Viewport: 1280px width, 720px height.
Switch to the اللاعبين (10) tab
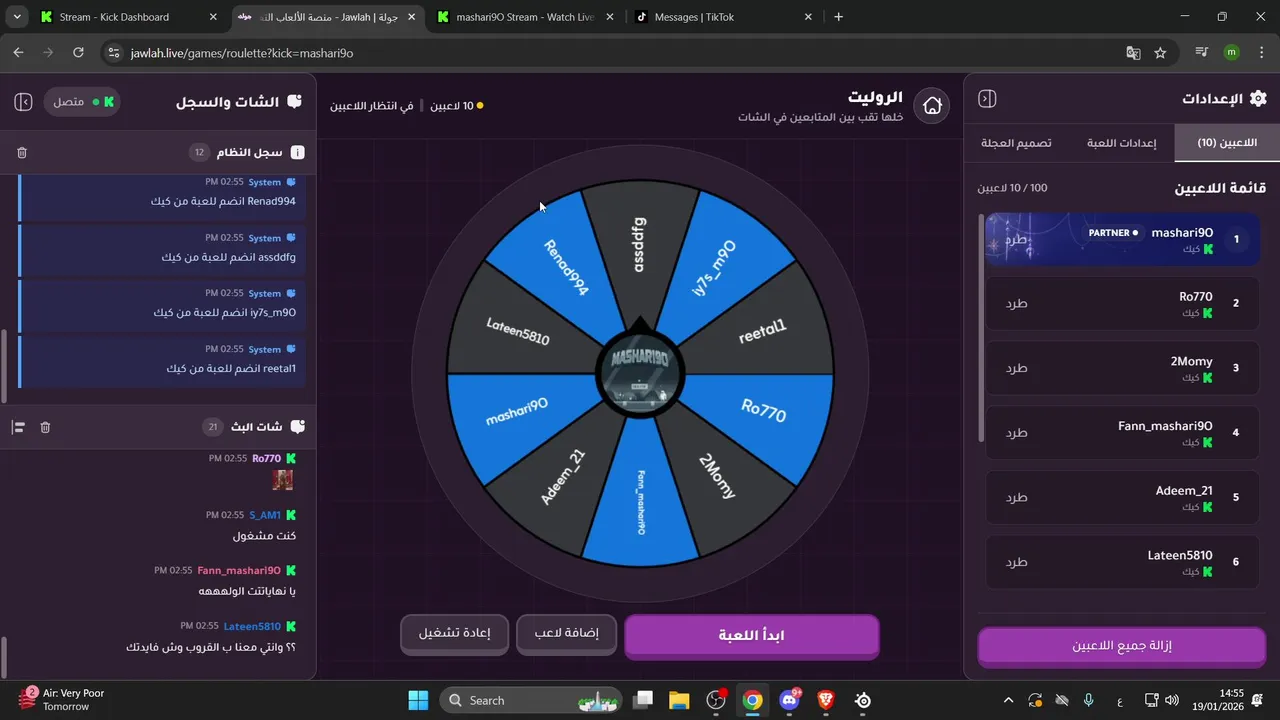1227,143
